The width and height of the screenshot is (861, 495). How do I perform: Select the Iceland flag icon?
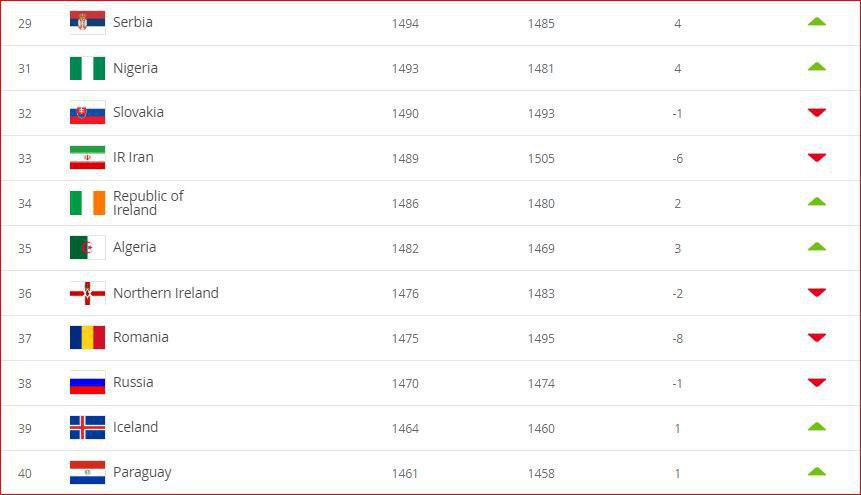[x=87, y=427]
